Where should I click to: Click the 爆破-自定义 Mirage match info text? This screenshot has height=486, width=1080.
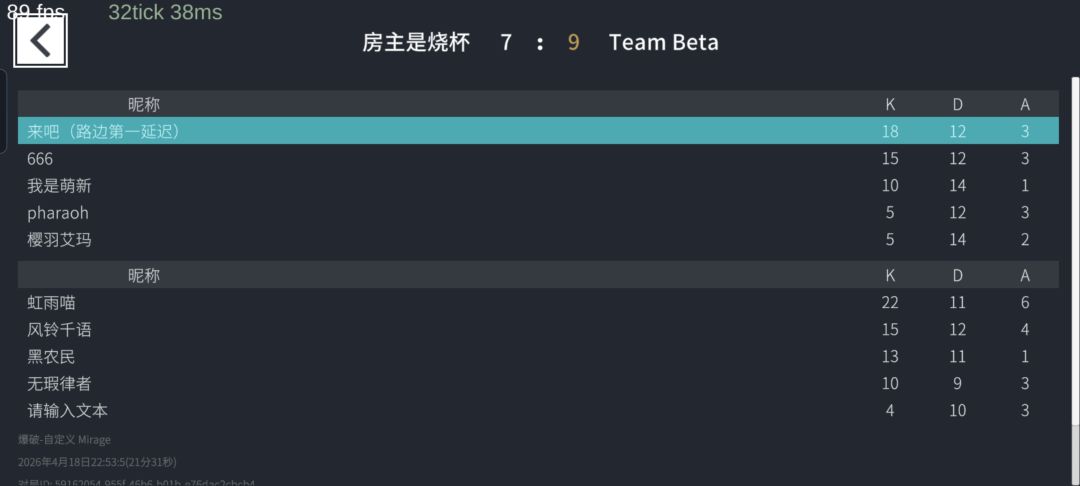click(64, 439)
